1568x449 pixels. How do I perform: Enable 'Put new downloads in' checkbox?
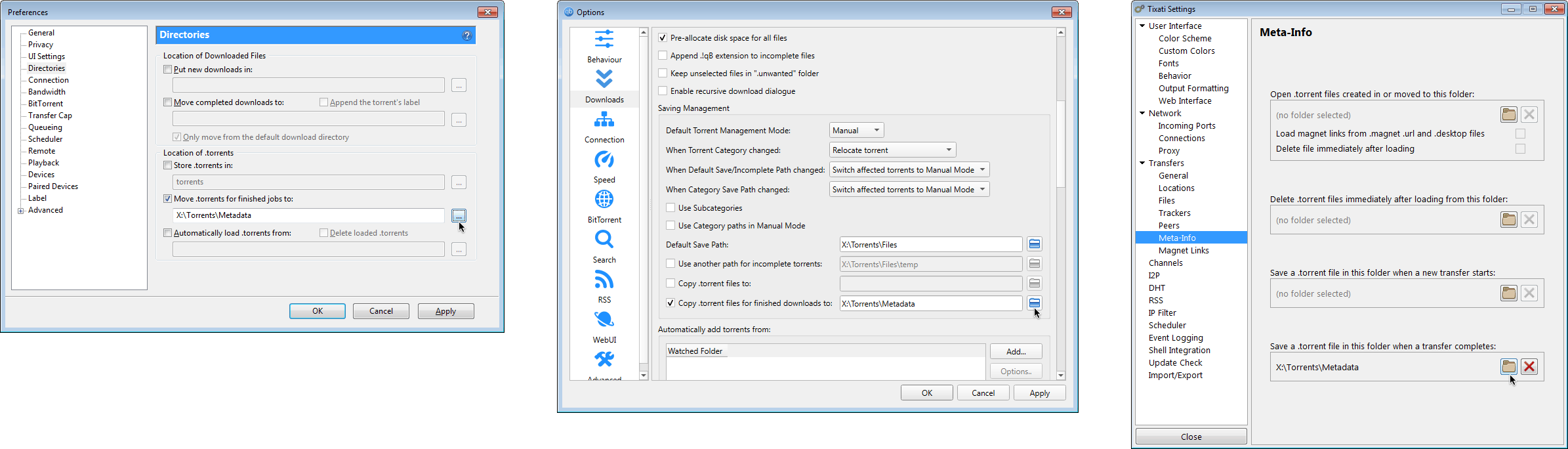(168, 70)
